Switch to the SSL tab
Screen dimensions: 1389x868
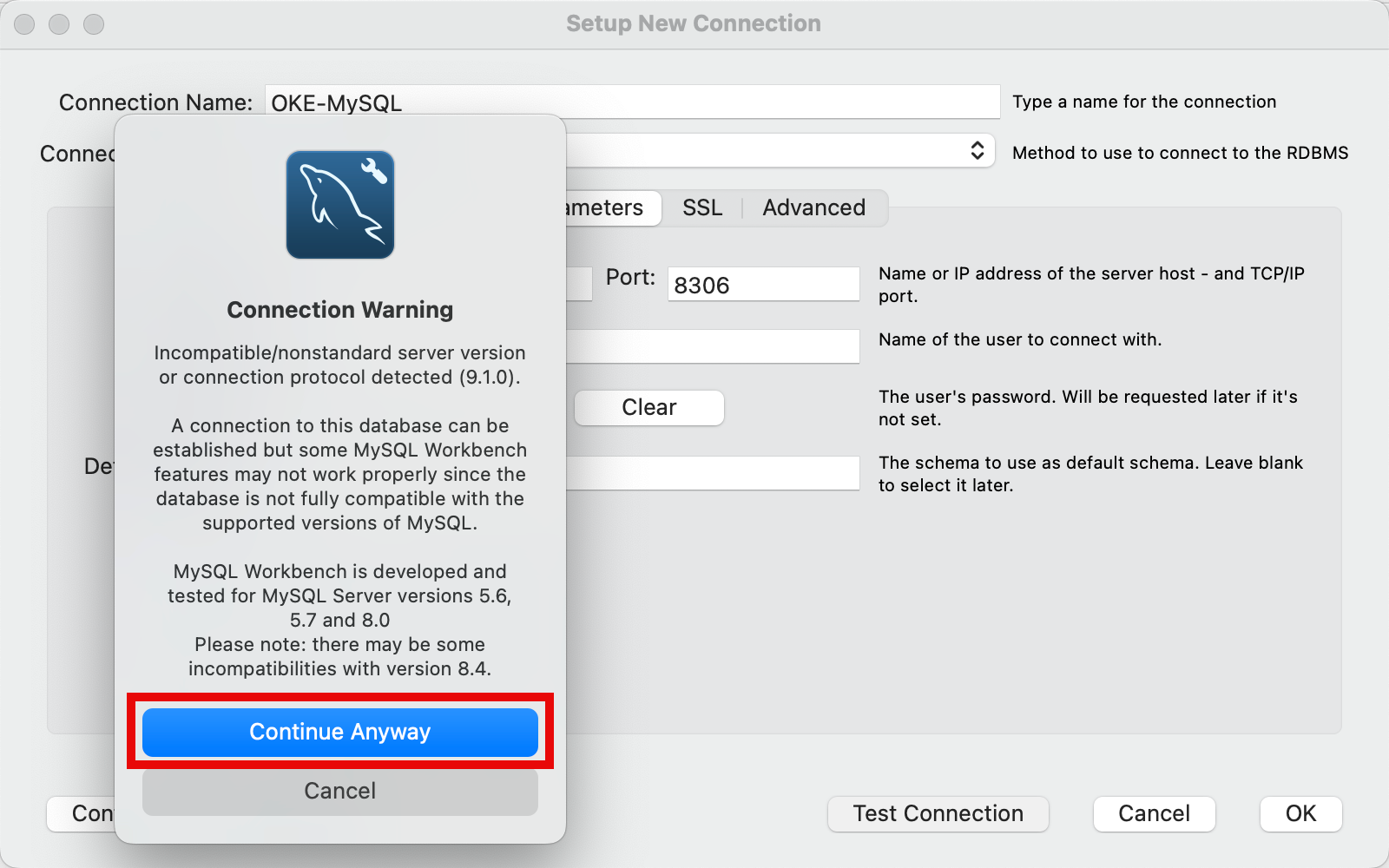(702, 207)
